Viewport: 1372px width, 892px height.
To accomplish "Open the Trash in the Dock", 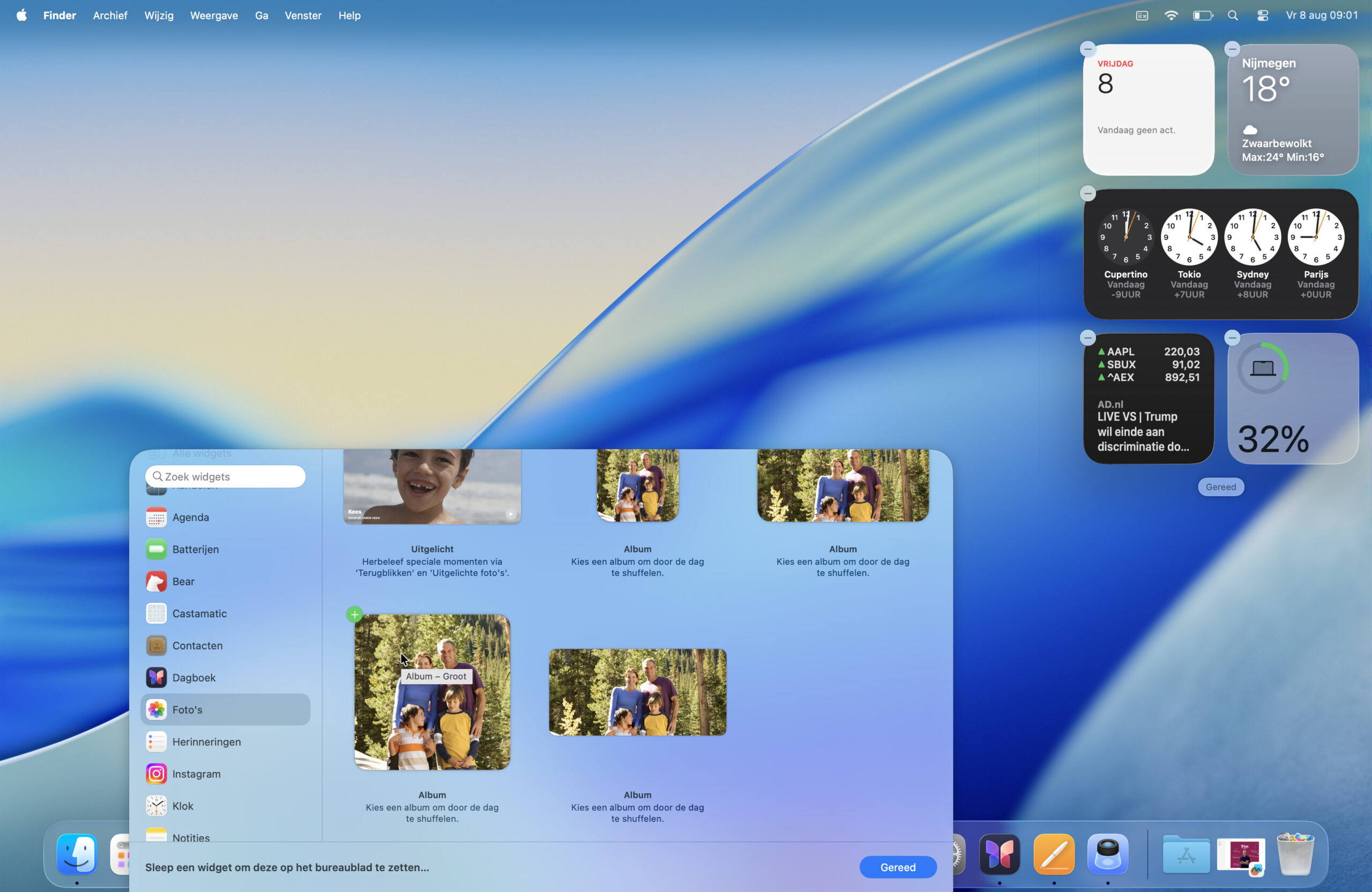I will (x=1295, y=854).
